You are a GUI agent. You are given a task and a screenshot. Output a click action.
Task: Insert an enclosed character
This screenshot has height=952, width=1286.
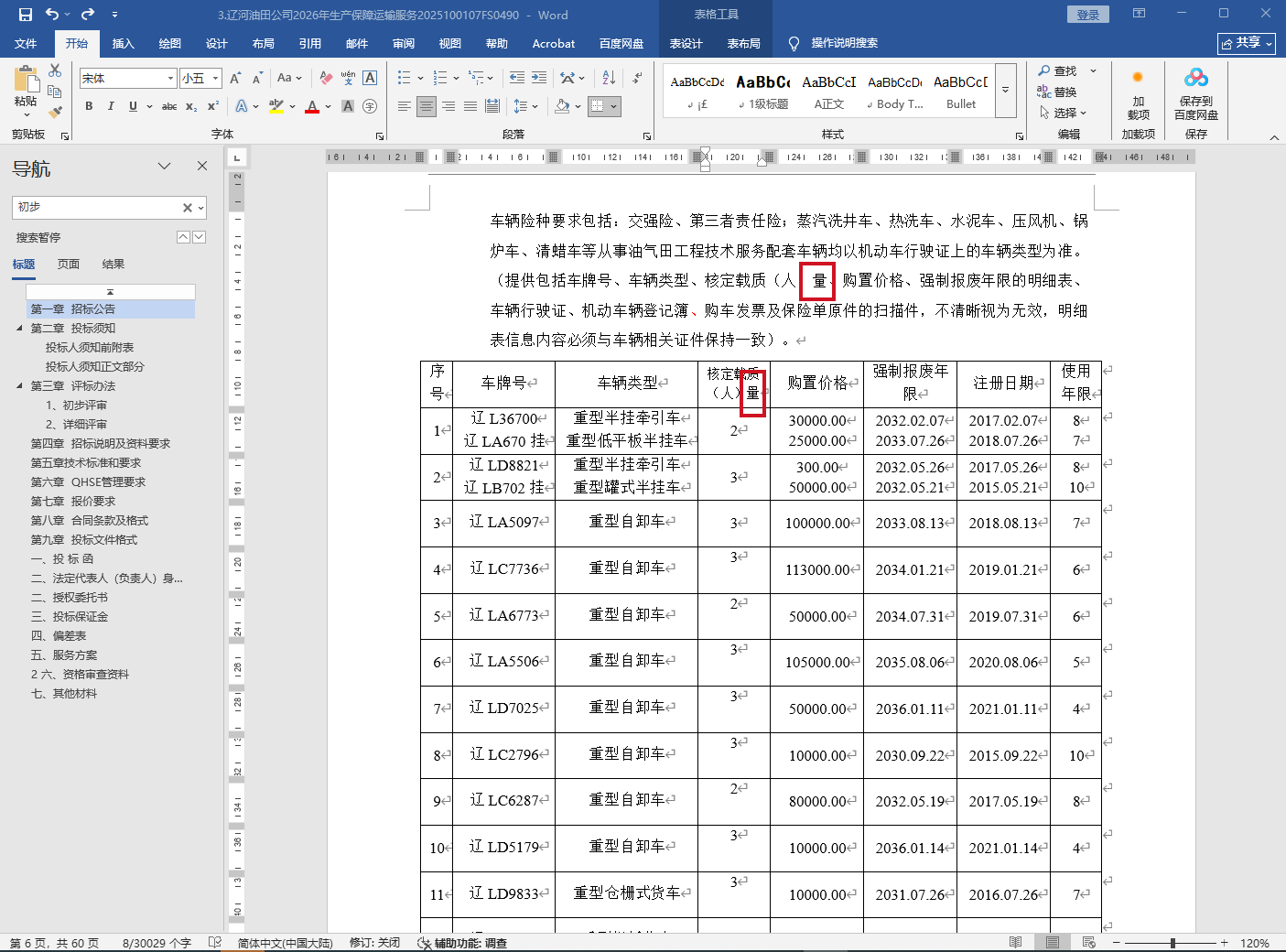(370, 106)
